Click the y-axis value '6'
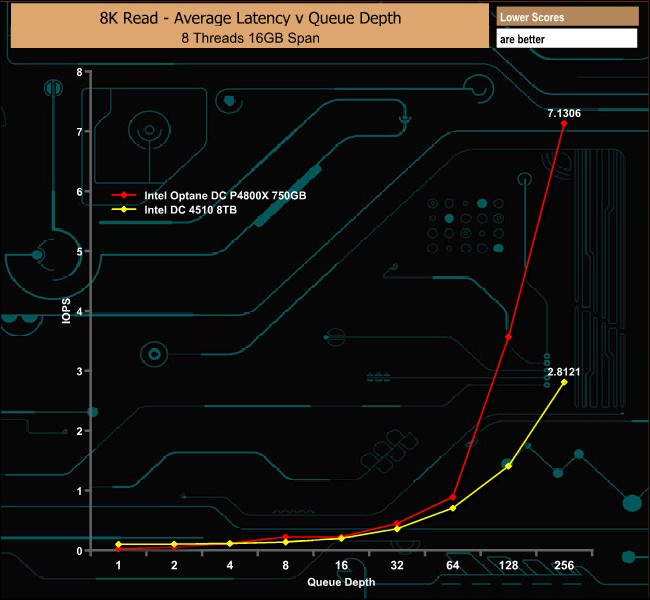650x600 pixels. 79,192
